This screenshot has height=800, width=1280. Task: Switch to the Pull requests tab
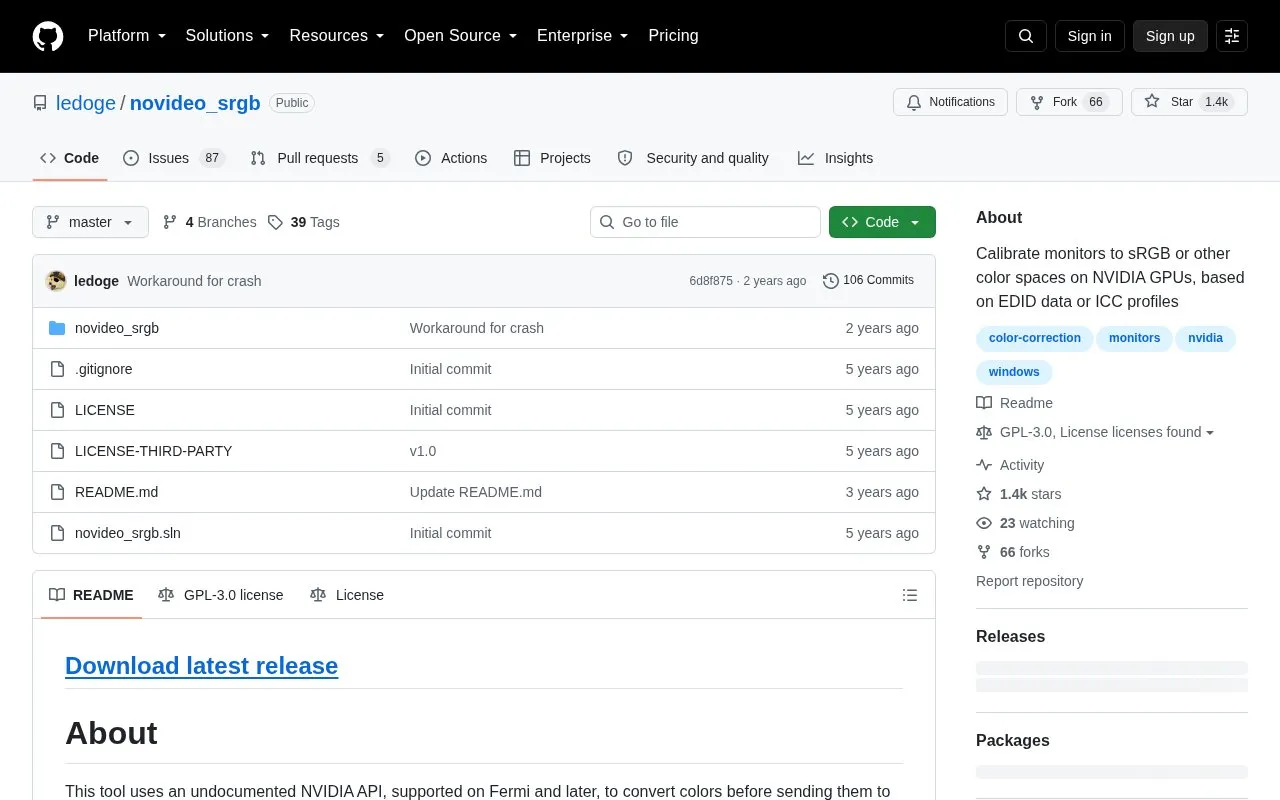click(319, 158)
